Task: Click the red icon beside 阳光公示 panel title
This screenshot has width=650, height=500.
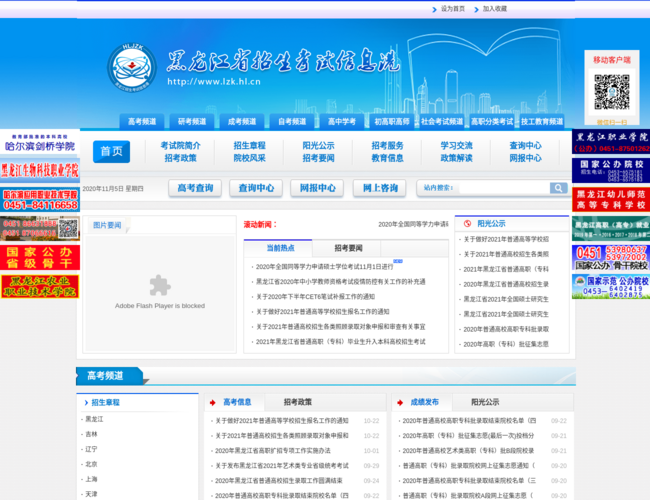Action: [467, 223]
